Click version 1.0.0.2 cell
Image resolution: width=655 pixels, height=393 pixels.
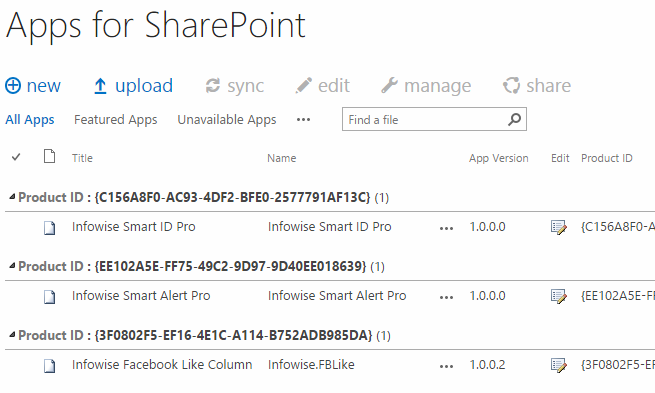coord(487,365)
